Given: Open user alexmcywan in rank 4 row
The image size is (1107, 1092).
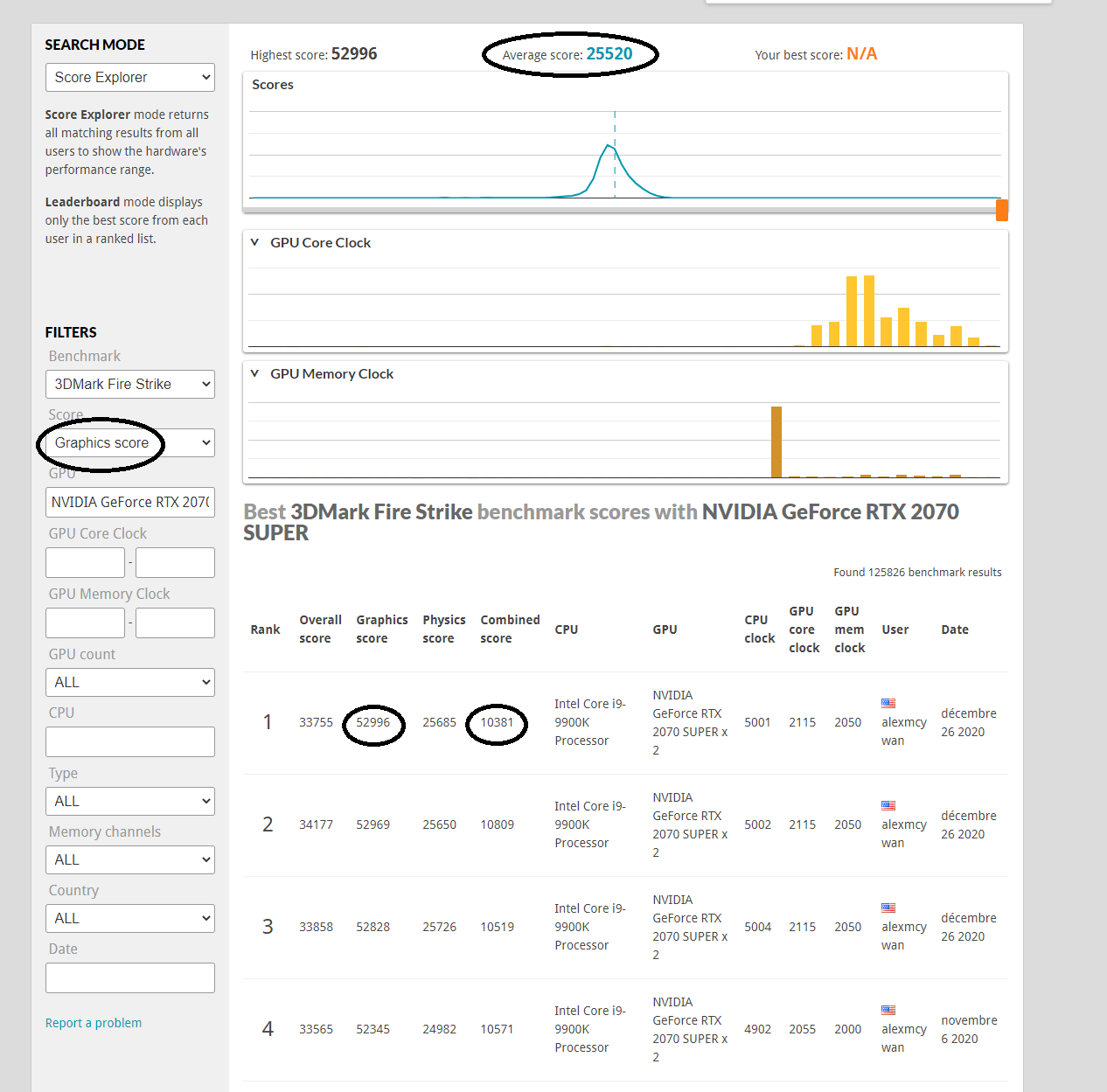Looking at the screenshot, I should pyautogui.click(x=903, y=1038).
